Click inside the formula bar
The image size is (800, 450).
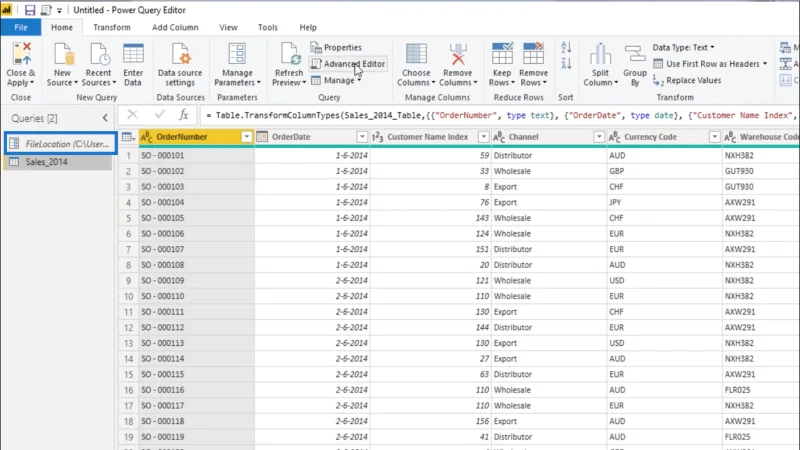click(x=500, y=115)
